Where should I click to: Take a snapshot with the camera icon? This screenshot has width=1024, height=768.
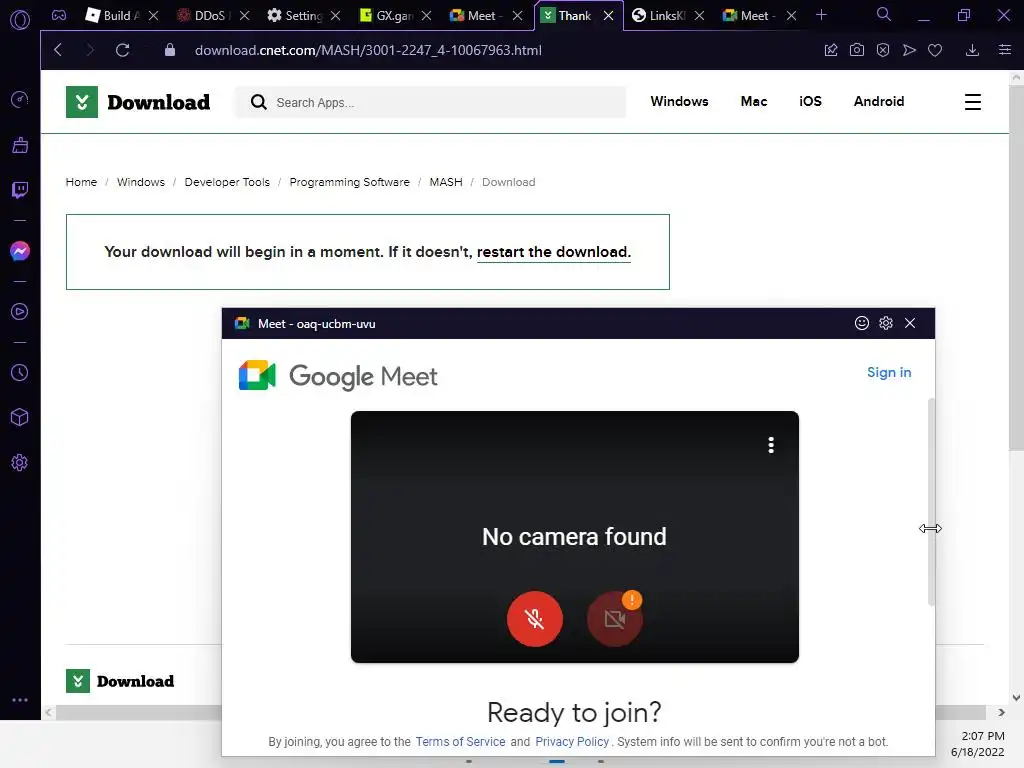[x=857, y=50]
